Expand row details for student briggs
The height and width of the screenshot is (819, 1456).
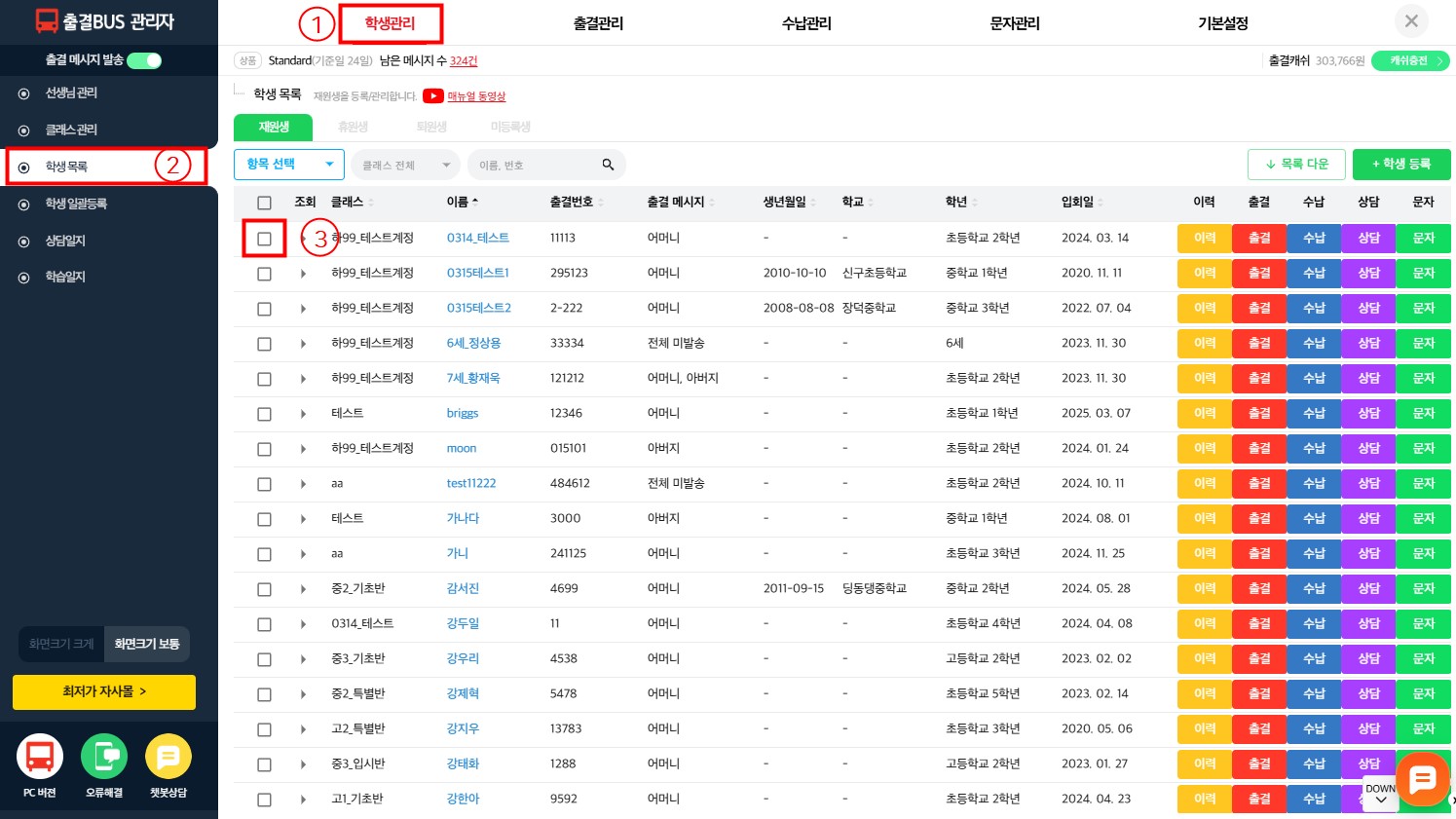303,414
